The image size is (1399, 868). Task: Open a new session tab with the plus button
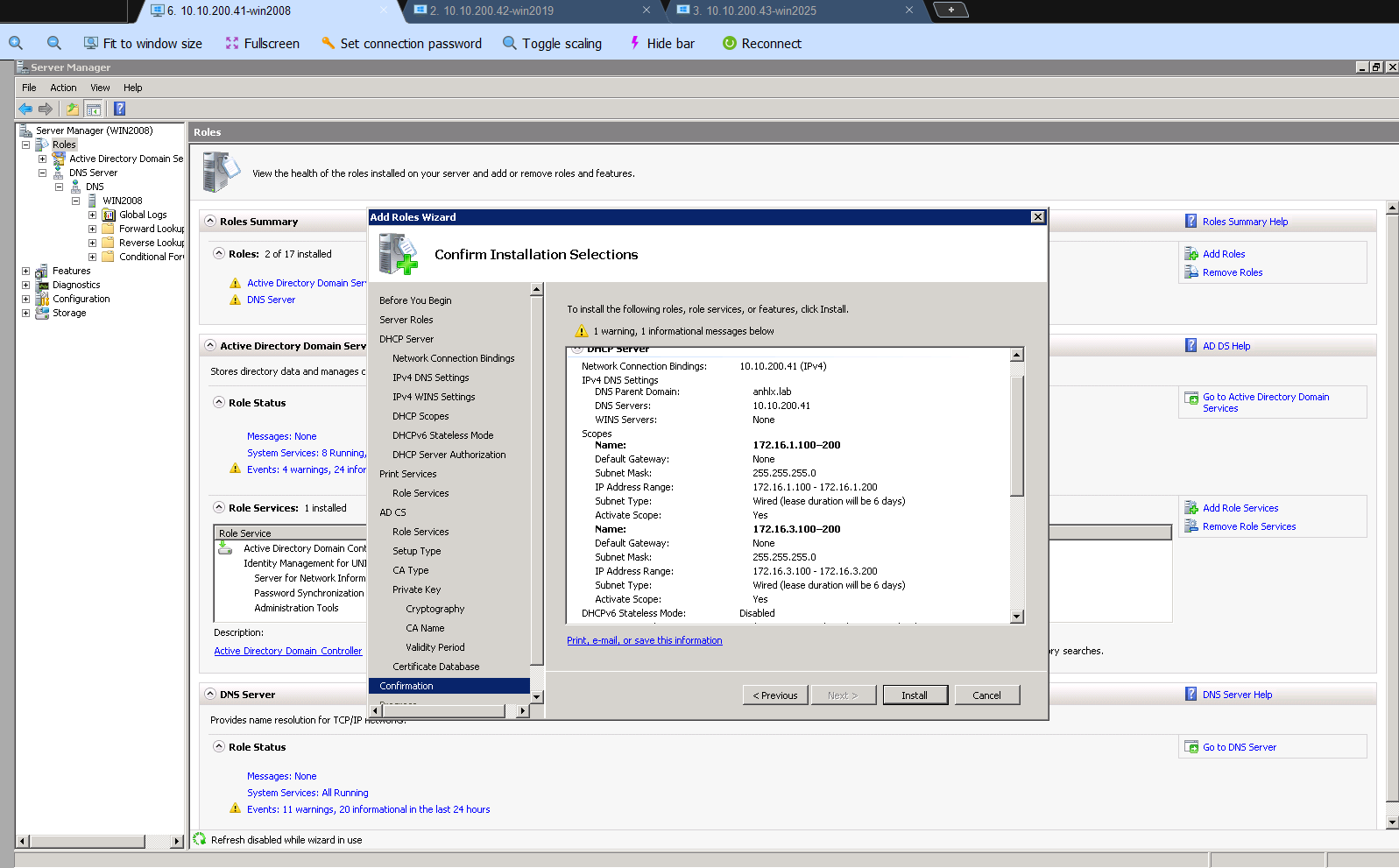point(950,10)
